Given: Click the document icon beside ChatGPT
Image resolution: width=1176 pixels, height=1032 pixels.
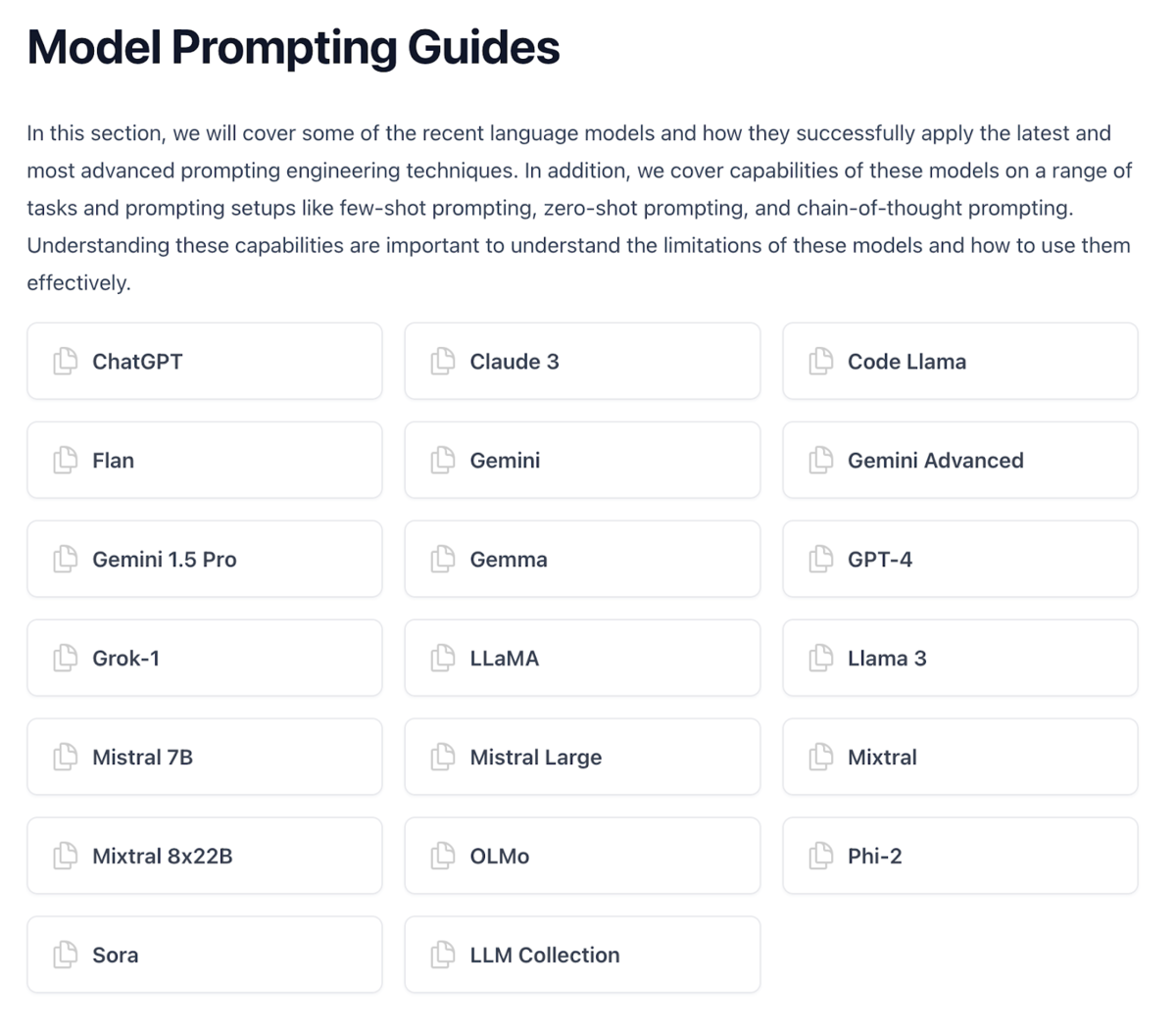Looking at the screenshot, I should [66, 361].
